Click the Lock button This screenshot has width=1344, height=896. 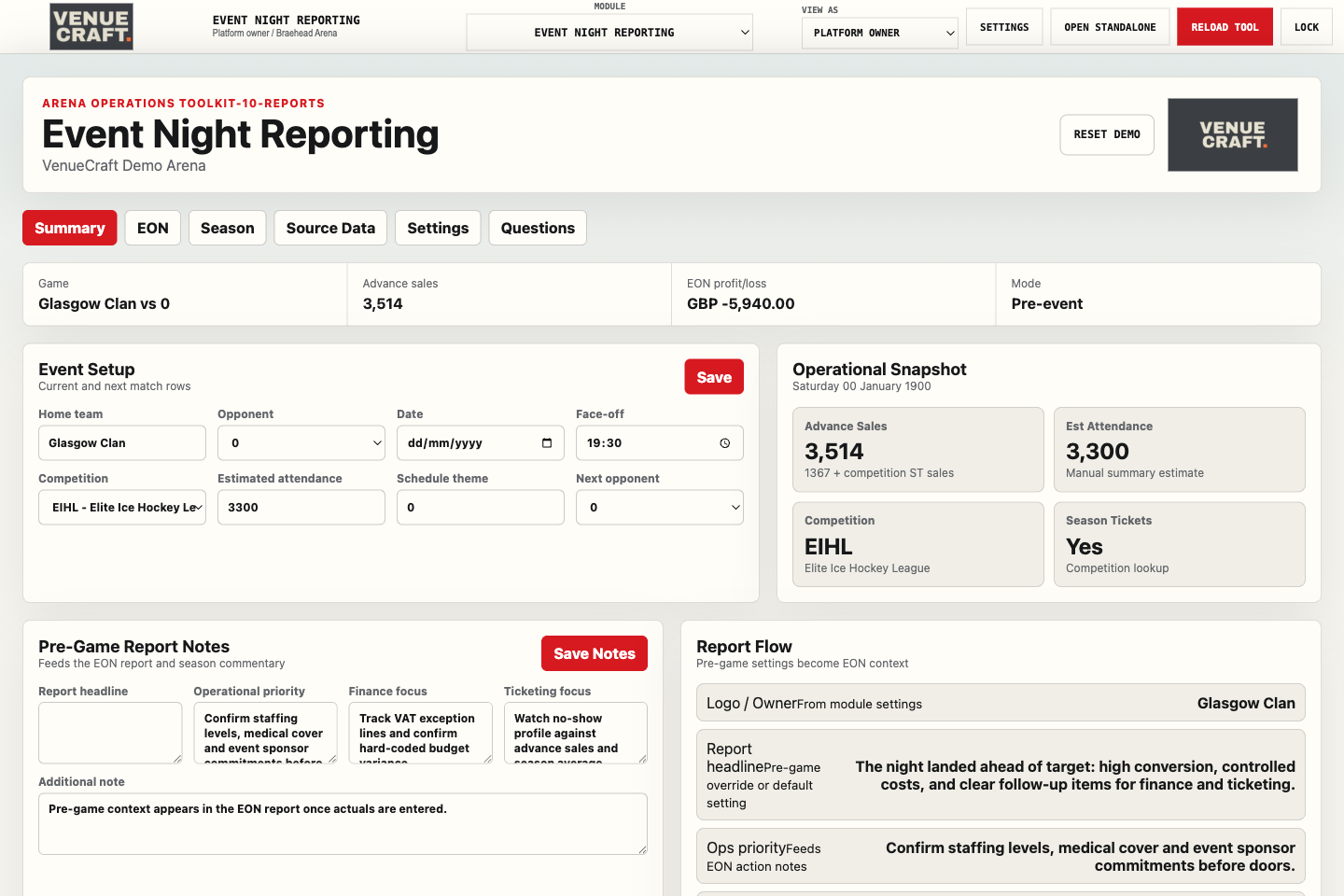pyautogui.click(x=1307, y=27)
